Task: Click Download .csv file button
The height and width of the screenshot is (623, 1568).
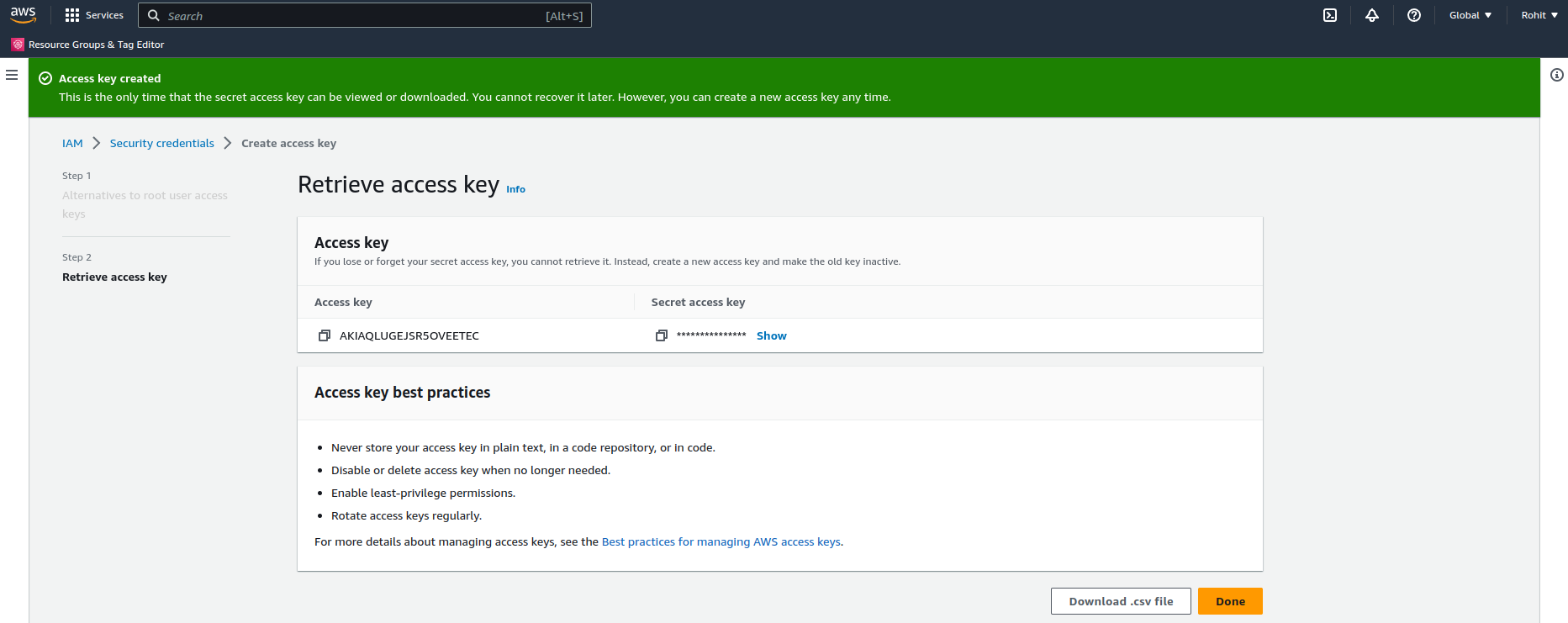Action: pyautogui.click(x=1121, y=601)
